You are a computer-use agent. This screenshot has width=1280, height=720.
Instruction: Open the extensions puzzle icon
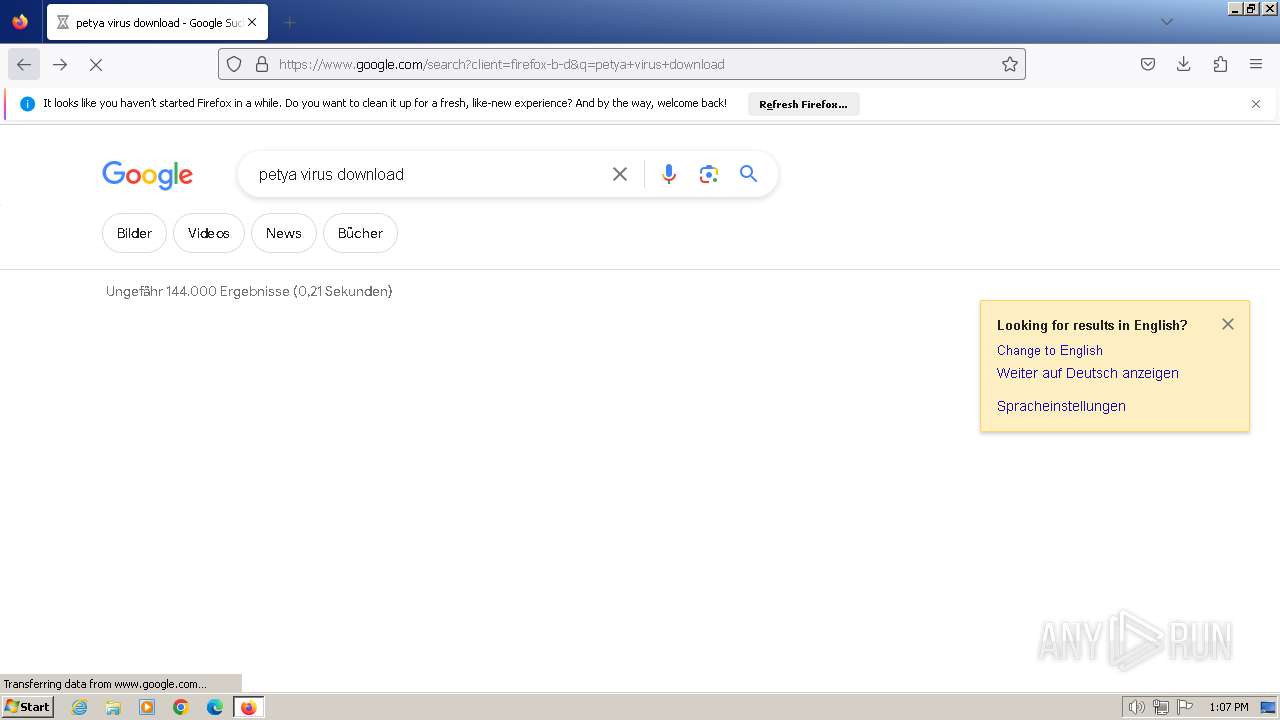point(1220,64)
